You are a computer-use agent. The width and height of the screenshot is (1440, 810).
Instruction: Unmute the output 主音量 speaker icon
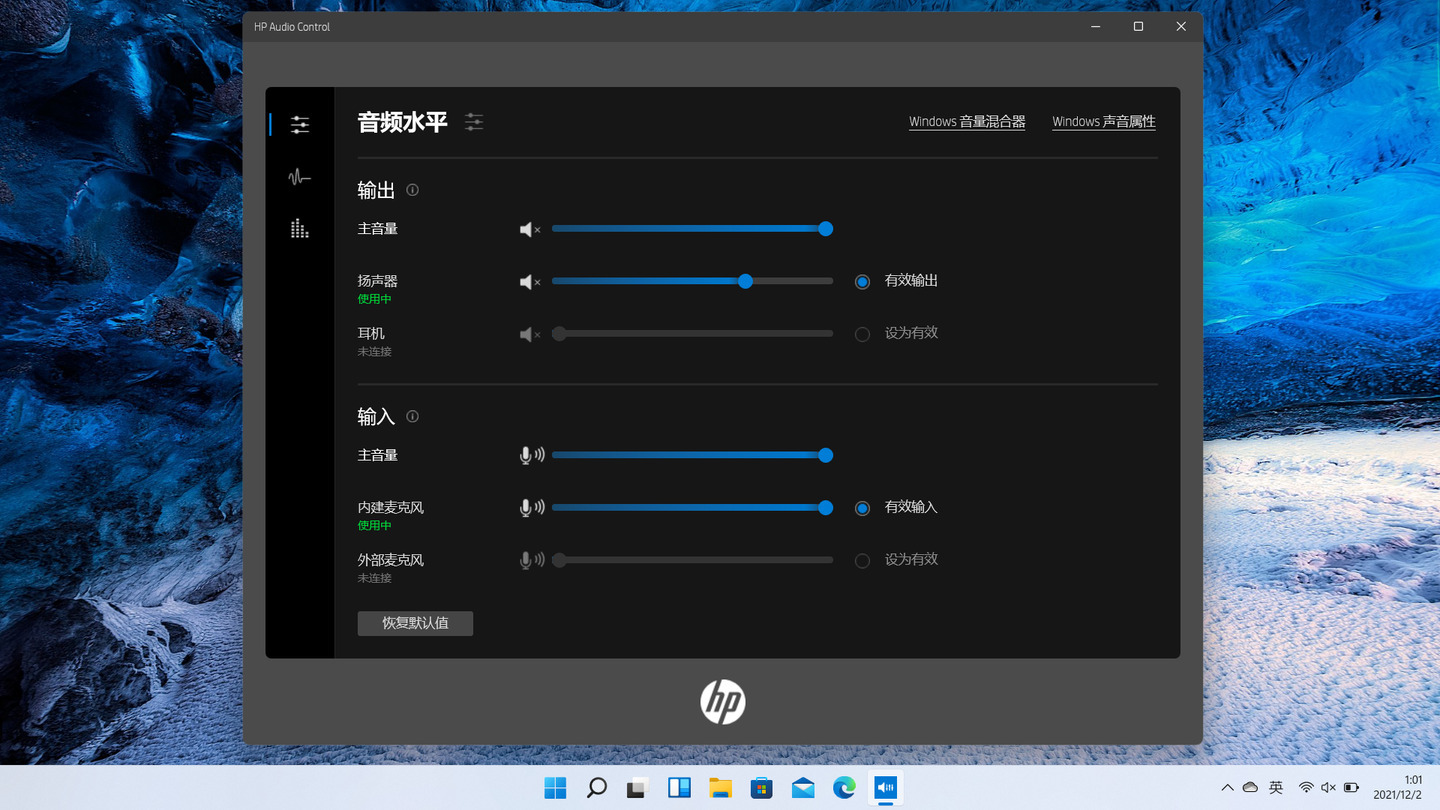click(x=530, y=230)
